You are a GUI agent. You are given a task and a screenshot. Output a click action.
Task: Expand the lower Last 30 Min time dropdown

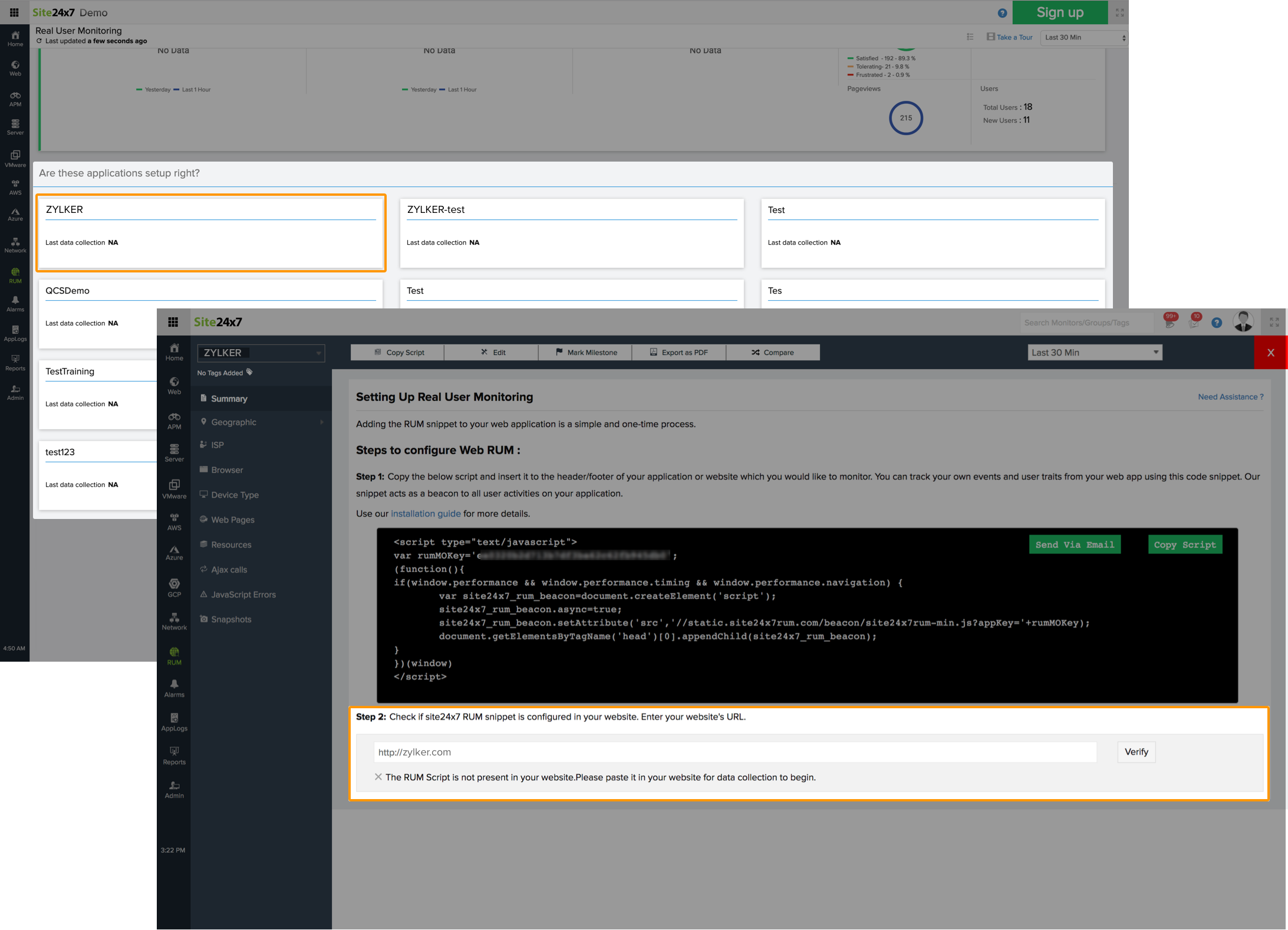(x=1095, y=353)
